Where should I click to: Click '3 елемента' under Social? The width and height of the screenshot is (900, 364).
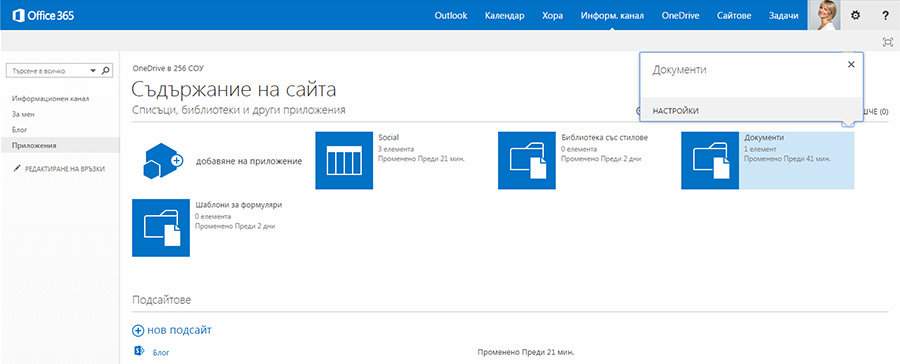pos(395,149)
